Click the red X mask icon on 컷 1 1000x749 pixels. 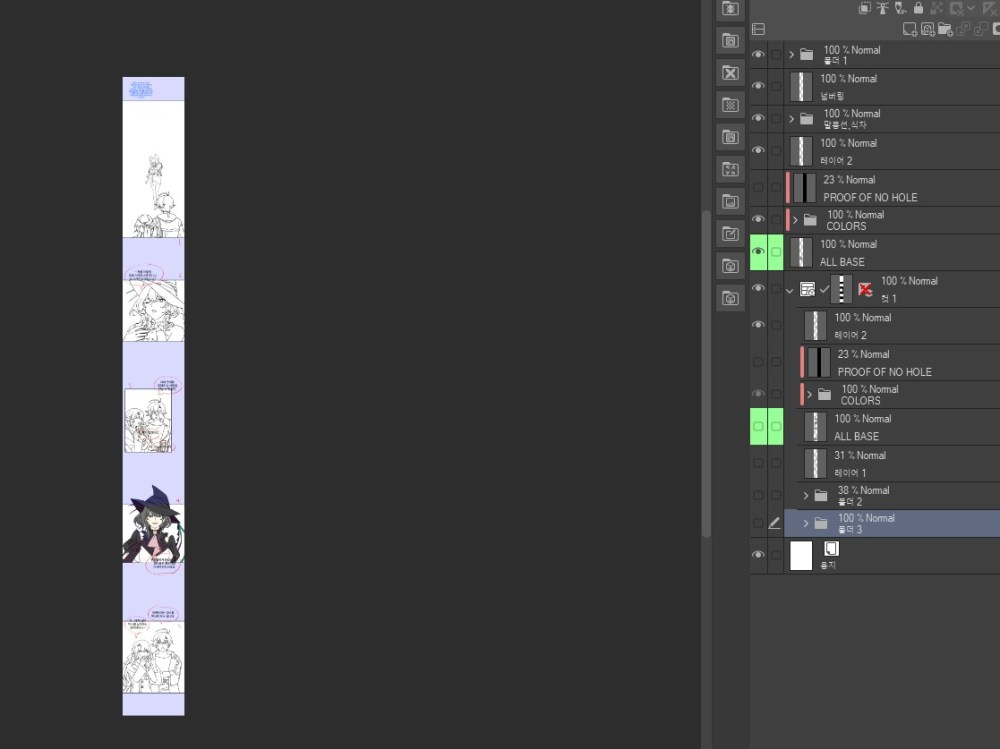(865, 290)
